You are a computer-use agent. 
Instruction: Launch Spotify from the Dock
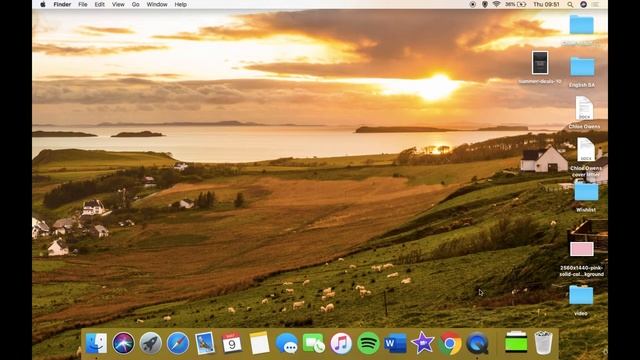click(368, 343)
